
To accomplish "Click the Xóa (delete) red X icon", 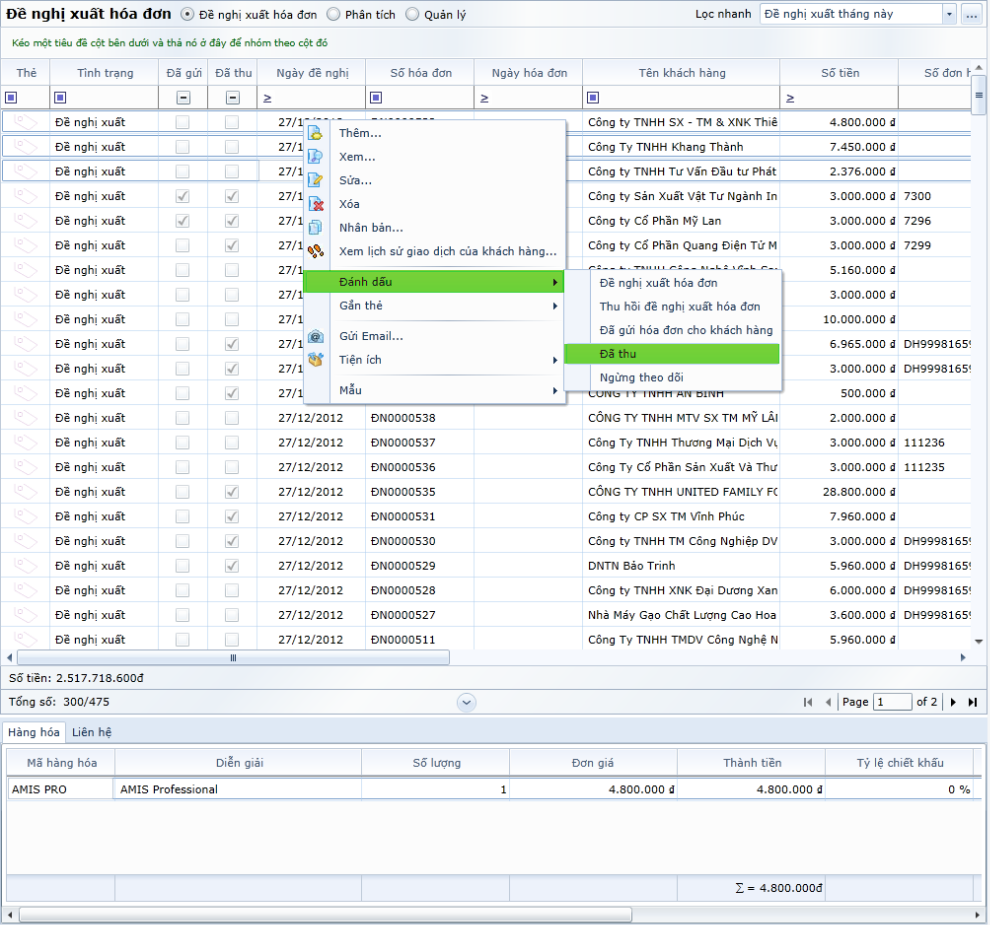I will 316,204.
